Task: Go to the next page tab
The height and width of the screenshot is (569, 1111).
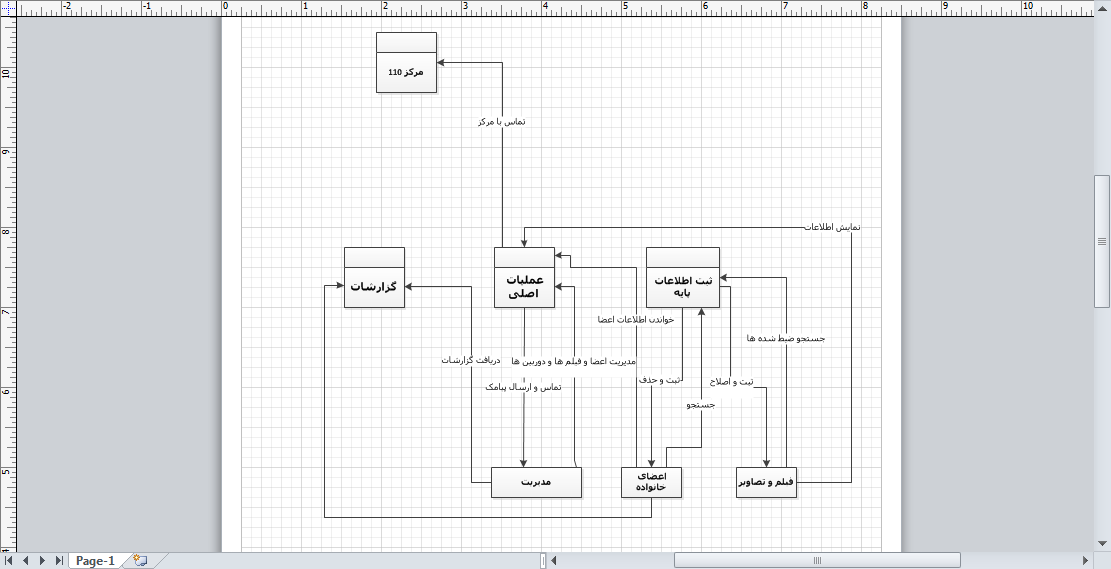Action: tap(42, 560)
